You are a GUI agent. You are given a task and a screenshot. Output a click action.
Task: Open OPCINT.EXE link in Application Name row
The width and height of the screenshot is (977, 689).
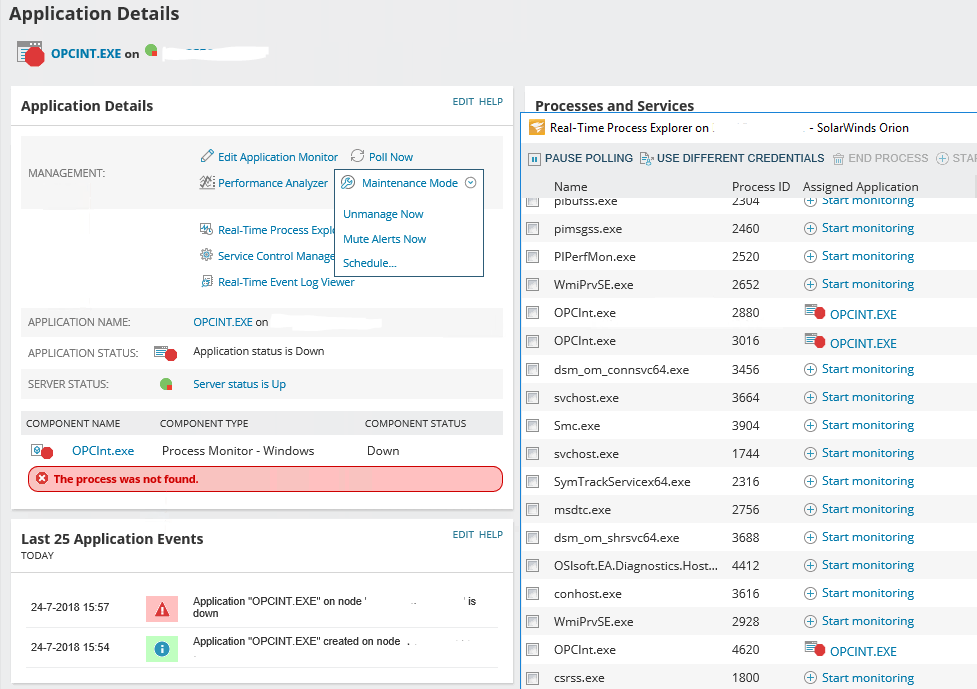[x=222, y=322]
